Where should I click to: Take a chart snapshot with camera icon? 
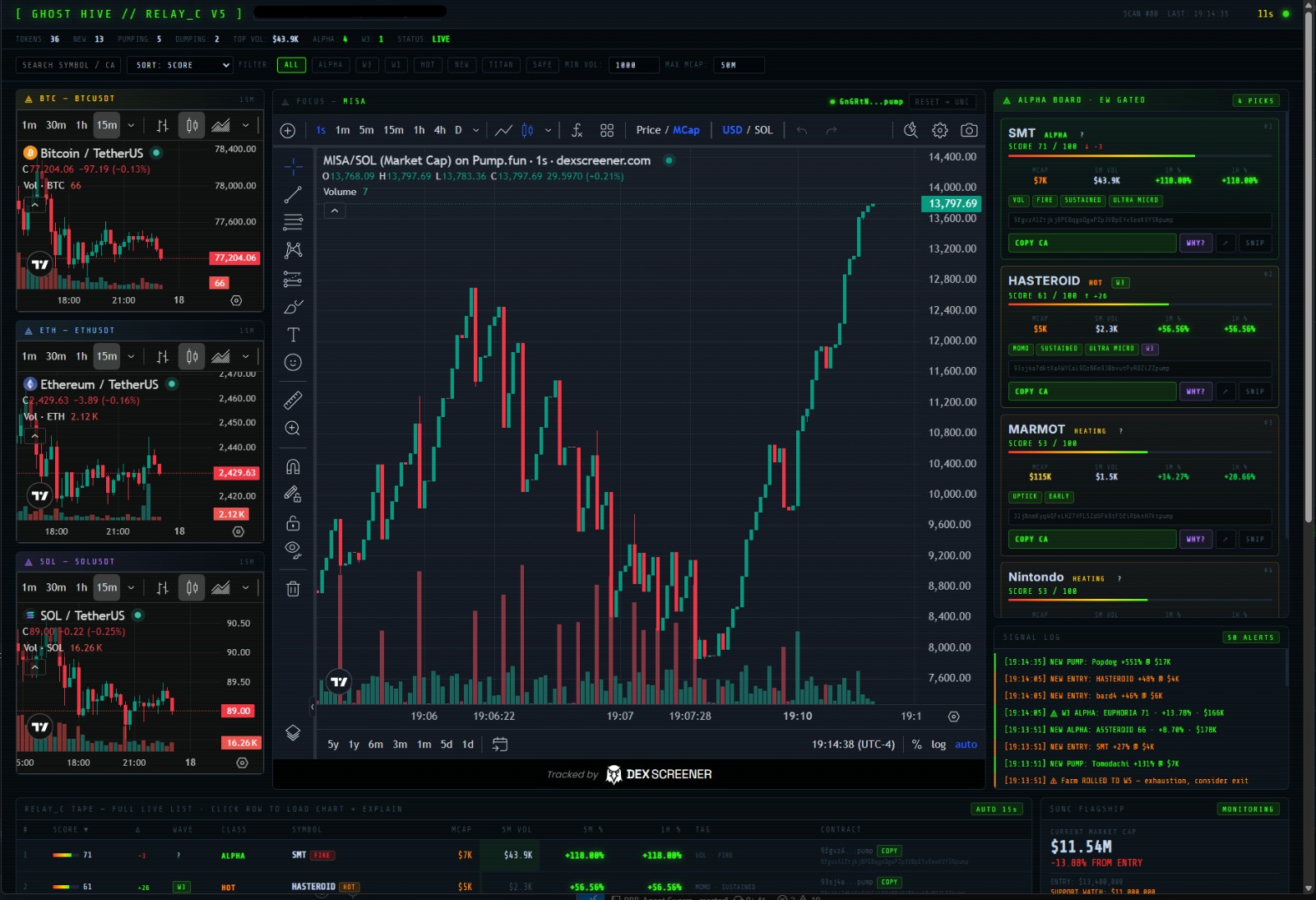[970, 130]
